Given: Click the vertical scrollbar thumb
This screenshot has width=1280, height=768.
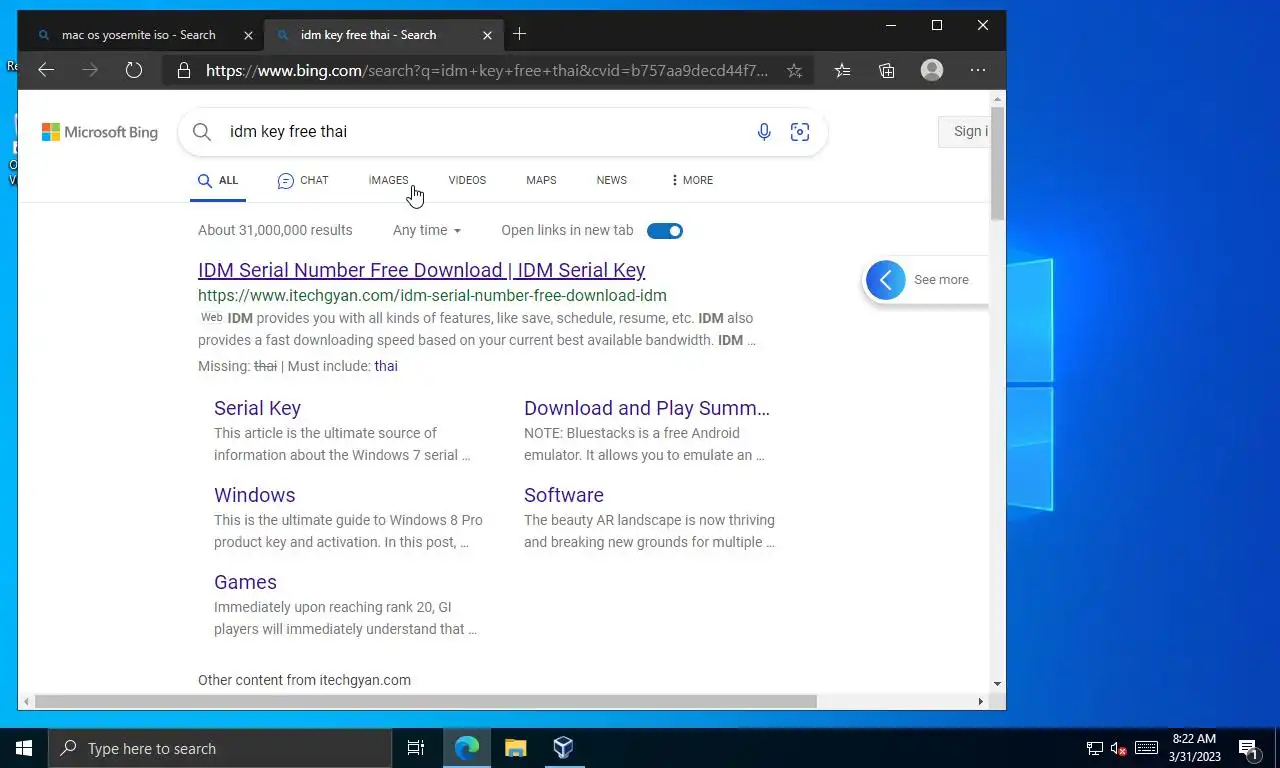Looking at the screenshot, I should point(997,164).
